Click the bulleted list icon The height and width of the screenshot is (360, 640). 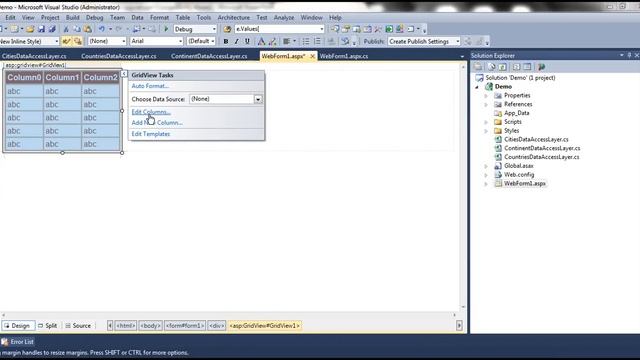pyautogui.click(x=306, y=41)
